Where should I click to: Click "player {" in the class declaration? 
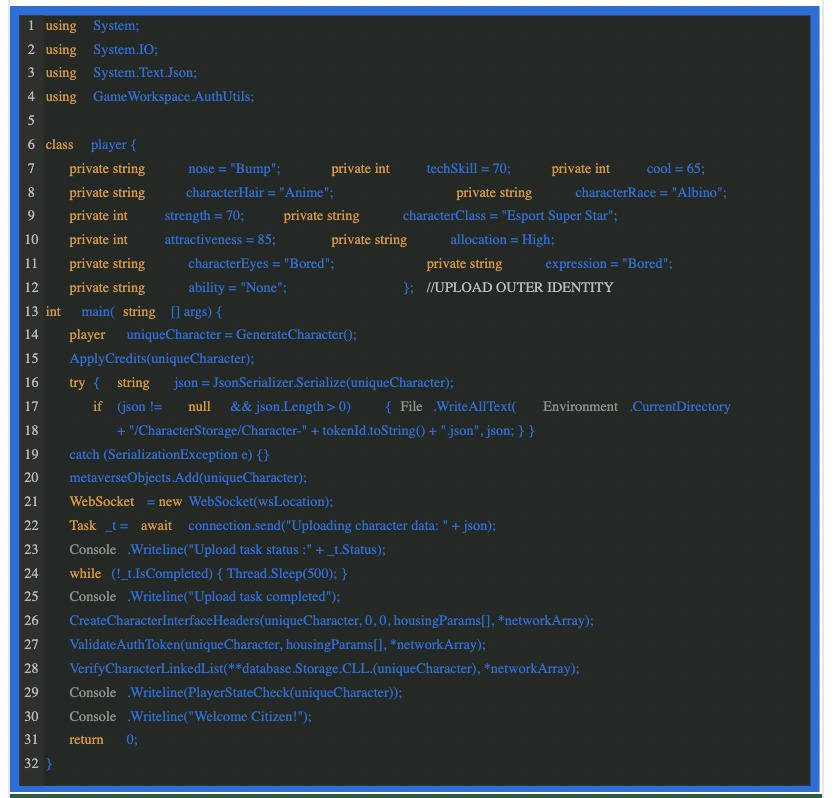[x=113, y=144]
